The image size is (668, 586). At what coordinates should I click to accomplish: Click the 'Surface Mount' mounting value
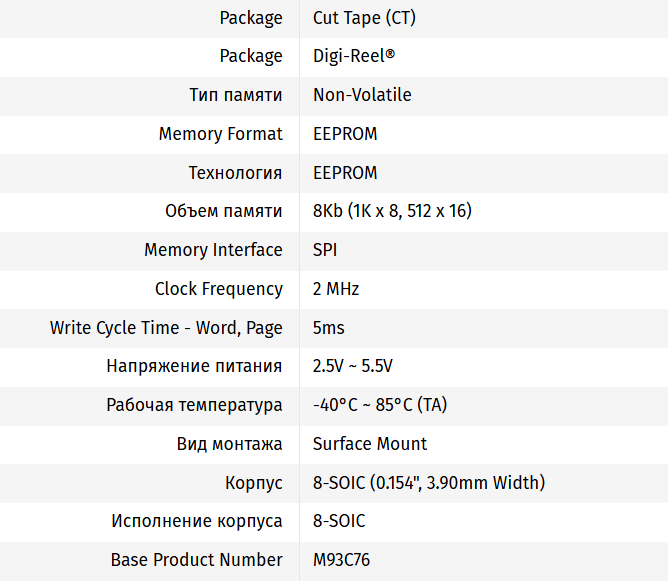coord(370,444)
